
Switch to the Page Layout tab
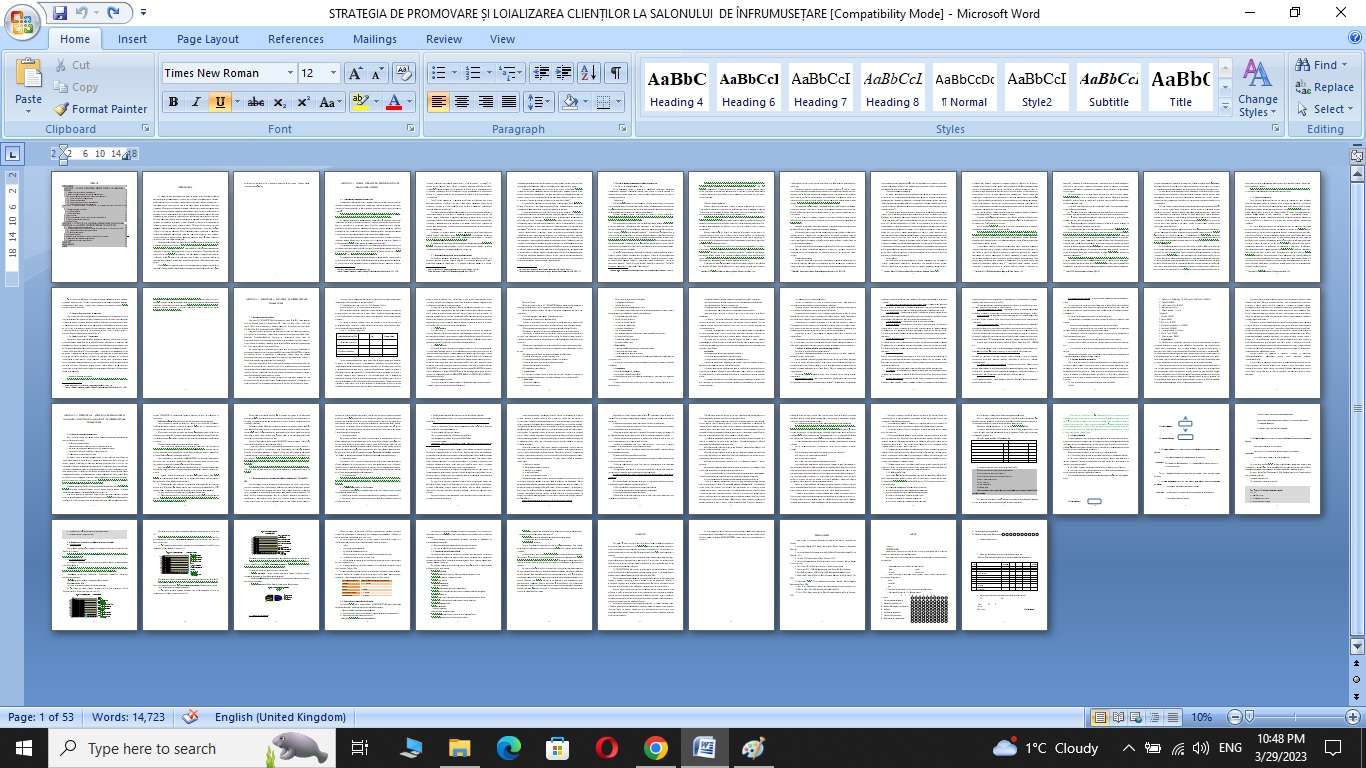[x=207, y=39]
